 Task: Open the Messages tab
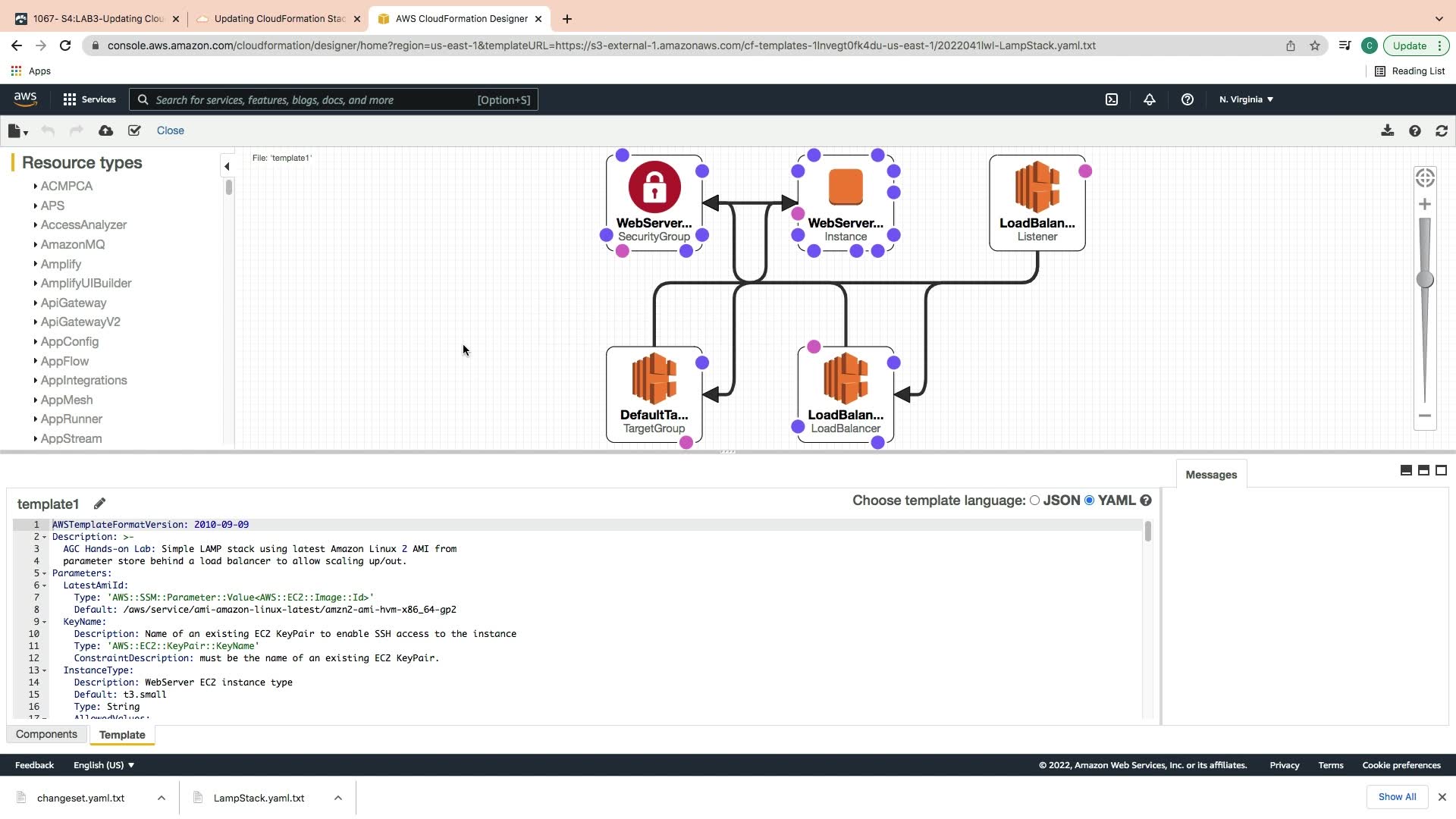pyautogui.click(x=1210, y=475)
